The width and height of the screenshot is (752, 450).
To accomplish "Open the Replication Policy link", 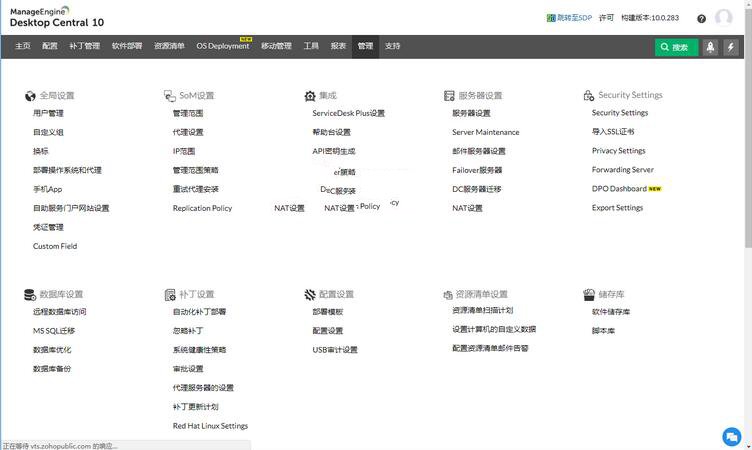I will tap(202, 208).
